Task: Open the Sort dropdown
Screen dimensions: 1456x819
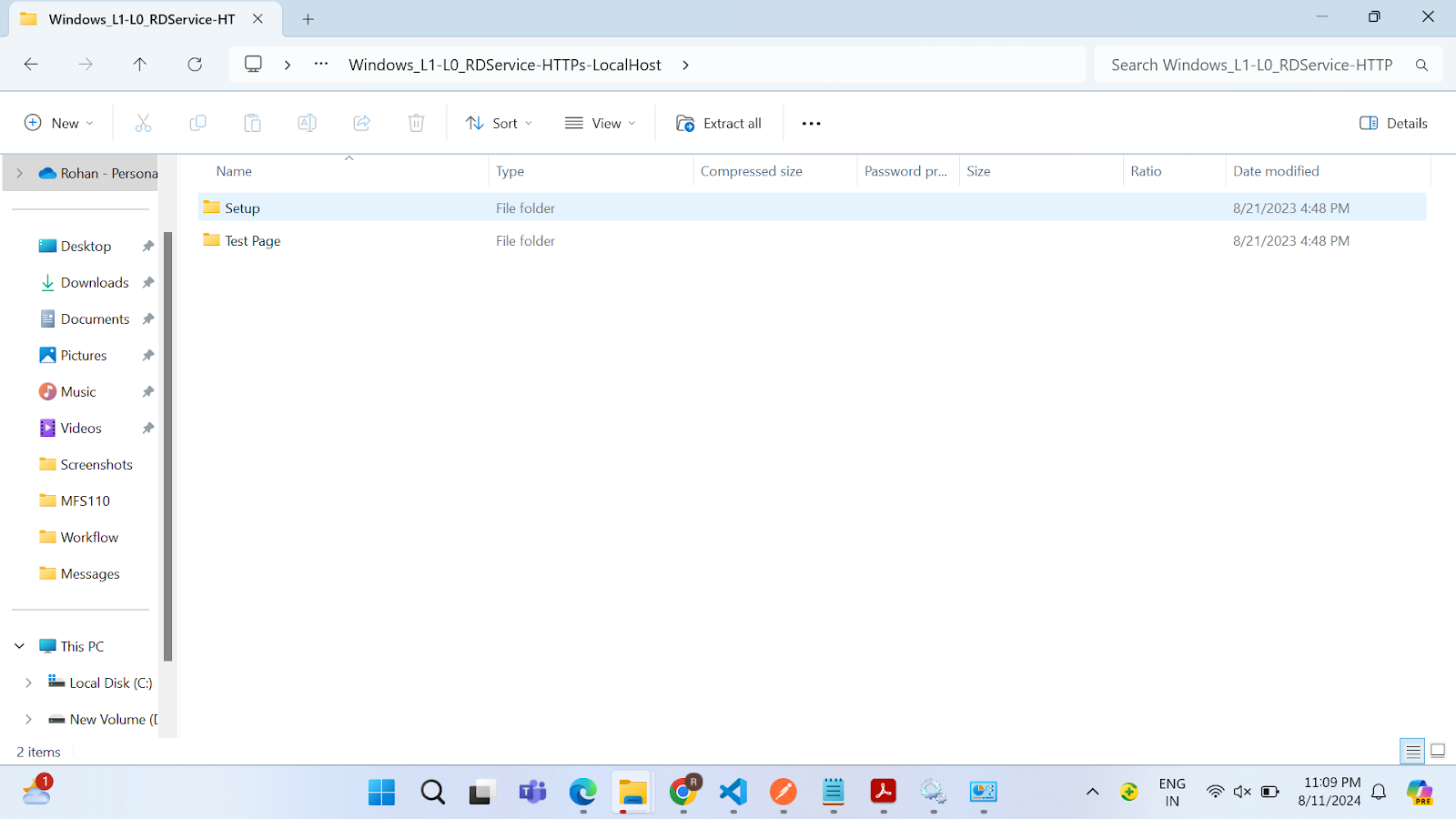Action: coord(499,123)
